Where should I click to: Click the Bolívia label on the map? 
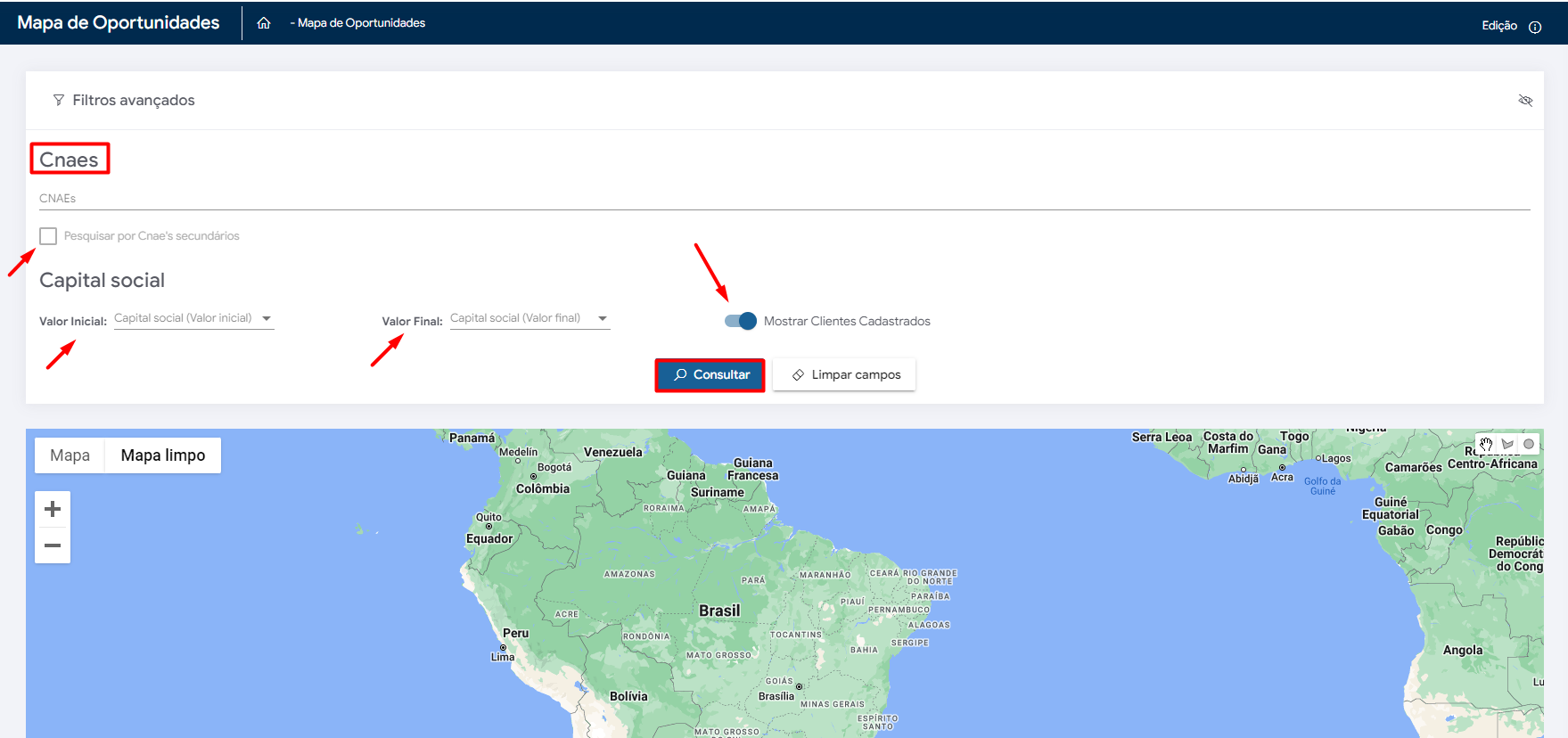(x=628, y=696)
